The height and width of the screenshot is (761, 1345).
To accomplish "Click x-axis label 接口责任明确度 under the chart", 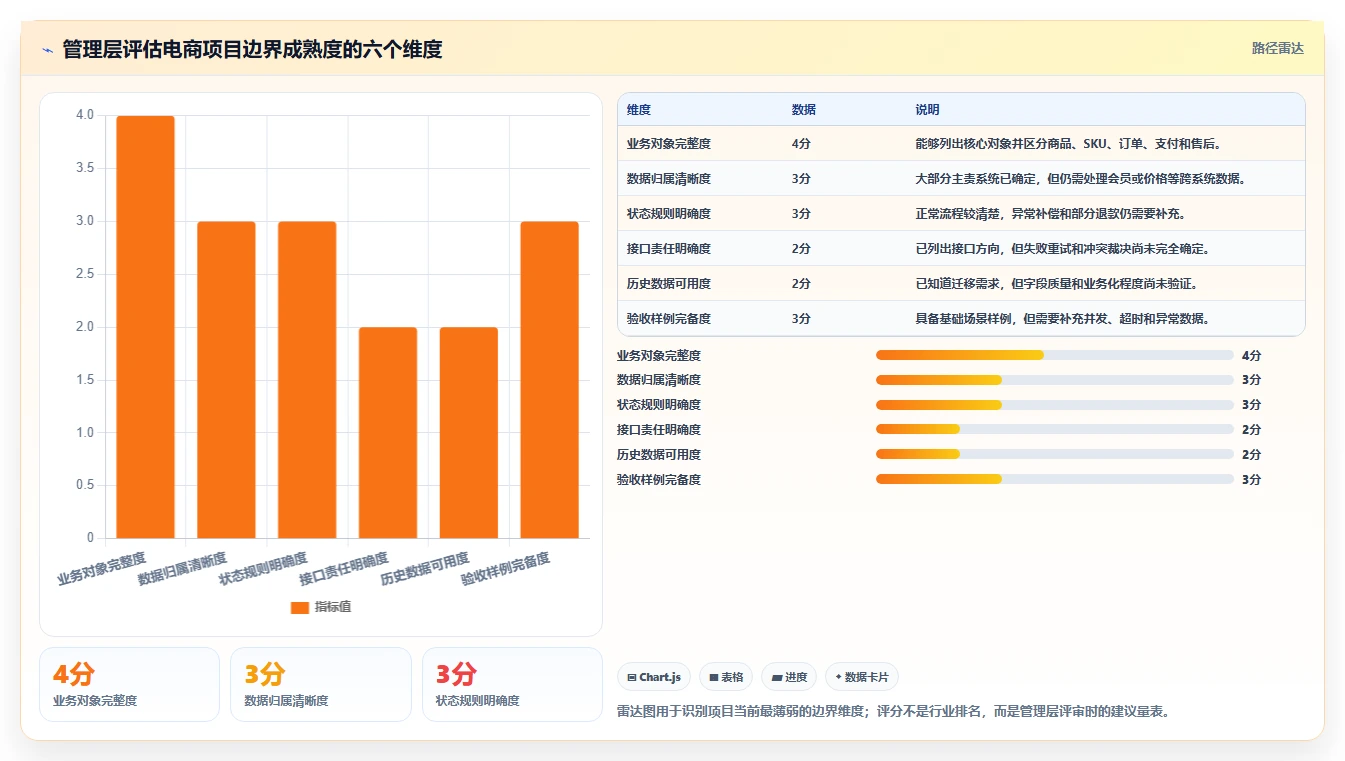I will coord(343,568).
